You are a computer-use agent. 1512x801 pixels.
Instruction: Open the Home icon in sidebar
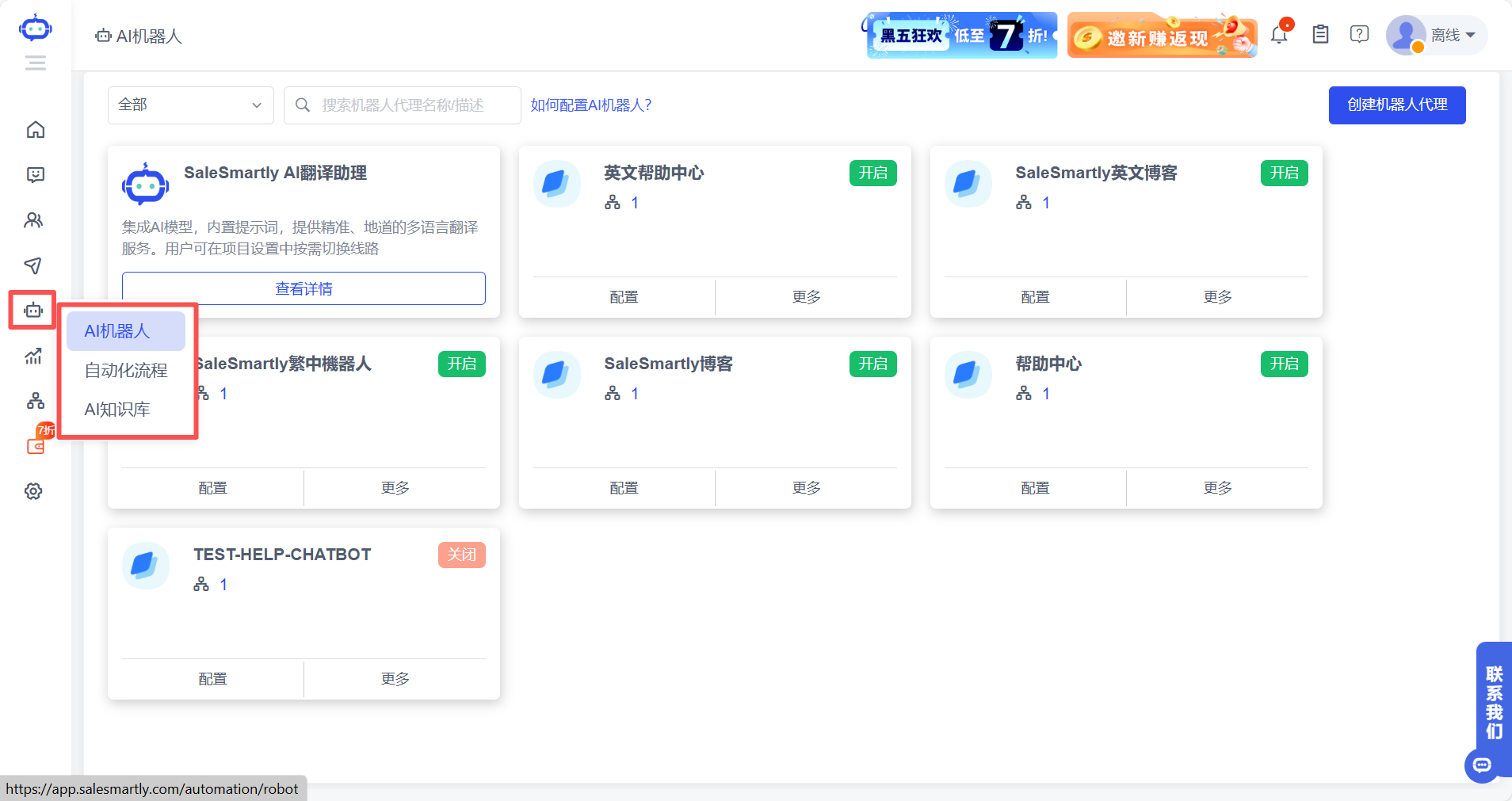click(35, 129)
